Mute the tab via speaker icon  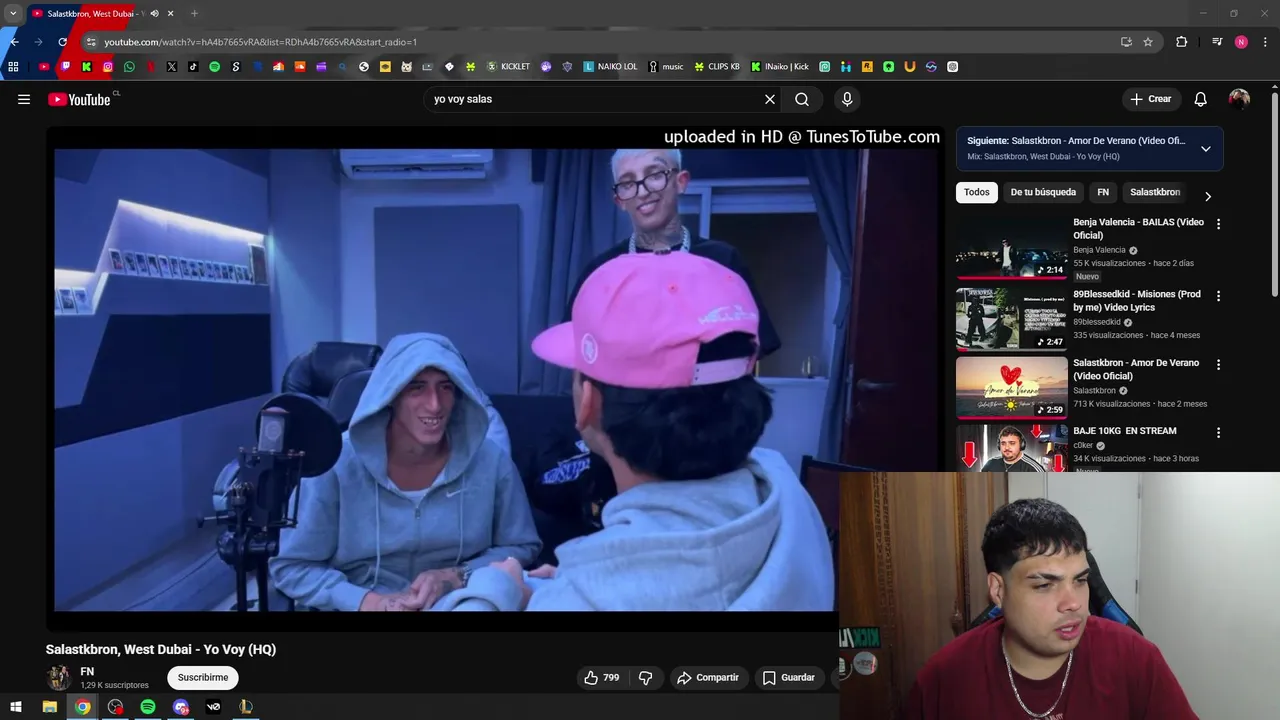pyautogui.click(x=154, y=14)
